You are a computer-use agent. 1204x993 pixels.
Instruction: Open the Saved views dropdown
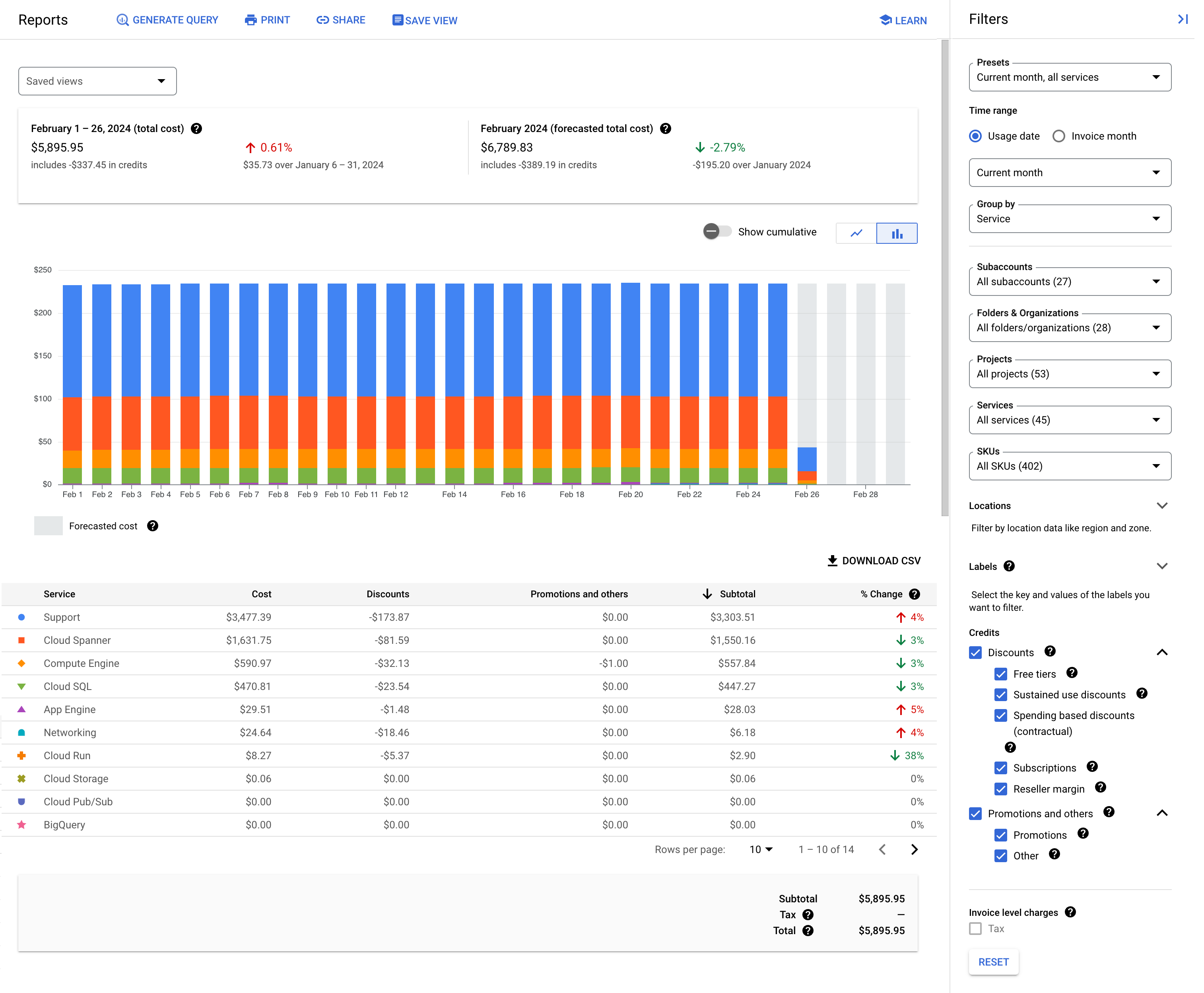coord(97,81)
